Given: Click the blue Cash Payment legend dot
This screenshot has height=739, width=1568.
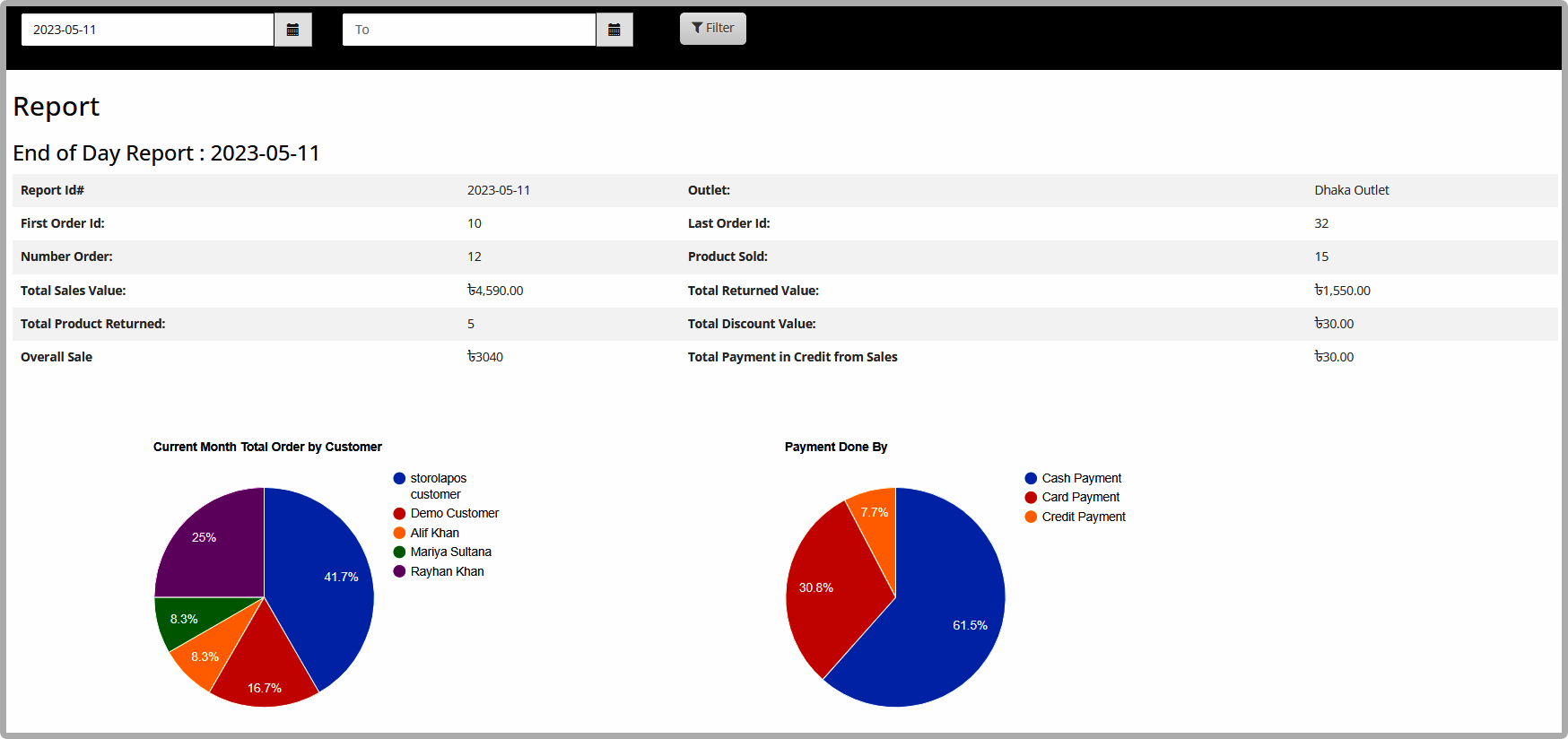Looking at the screenshot, I should [1031, 478].
